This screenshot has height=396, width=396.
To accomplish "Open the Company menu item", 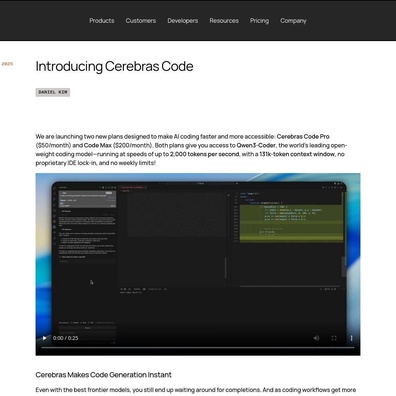I will (293, 21).
